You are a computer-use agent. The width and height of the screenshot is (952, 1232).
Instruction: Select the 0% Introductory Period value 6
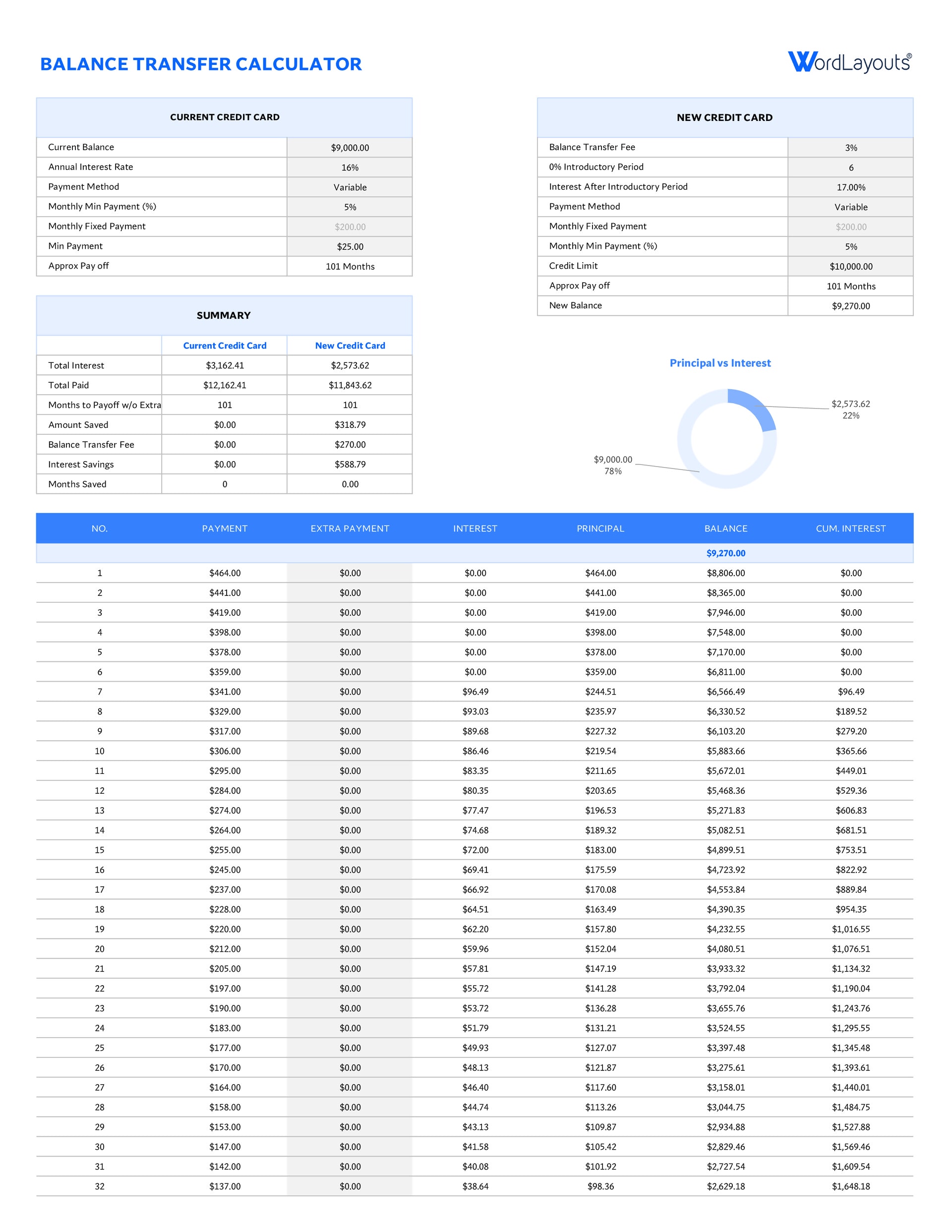click(850, 168)
